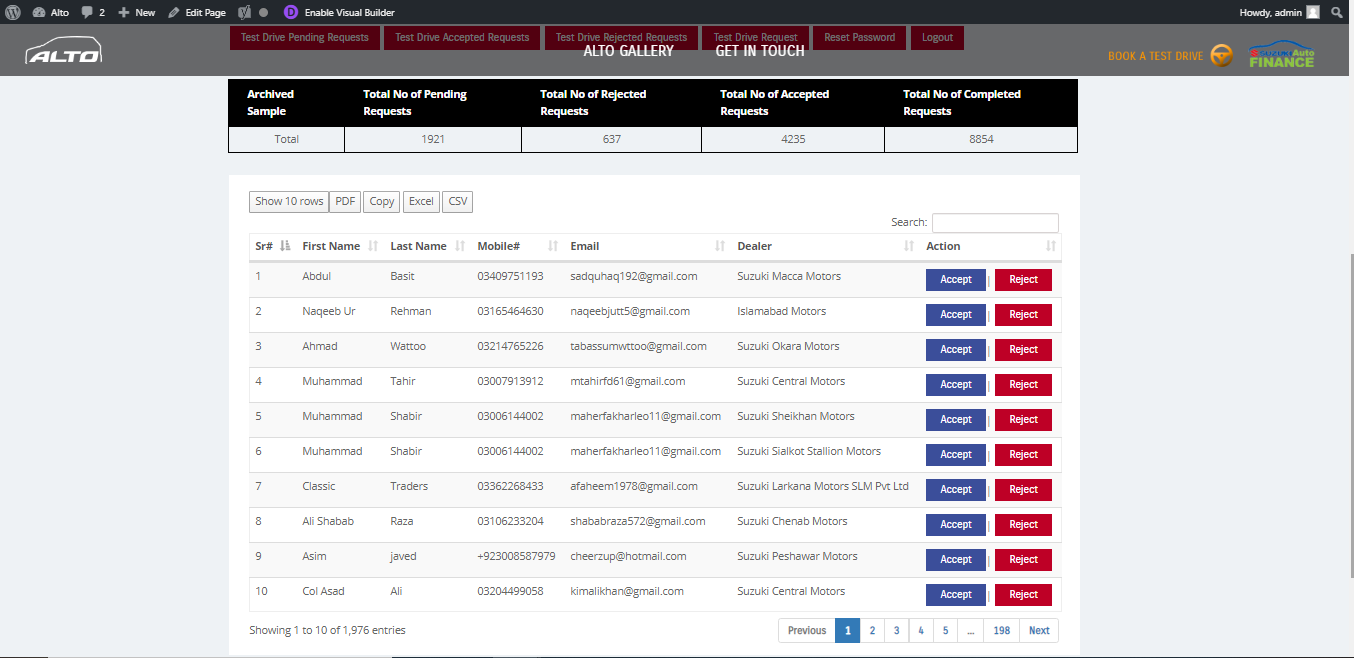Open Test Drive Pending Requests tab
Image resolution: width=1354 pixels, height=658 pixels.
(305, 38)
